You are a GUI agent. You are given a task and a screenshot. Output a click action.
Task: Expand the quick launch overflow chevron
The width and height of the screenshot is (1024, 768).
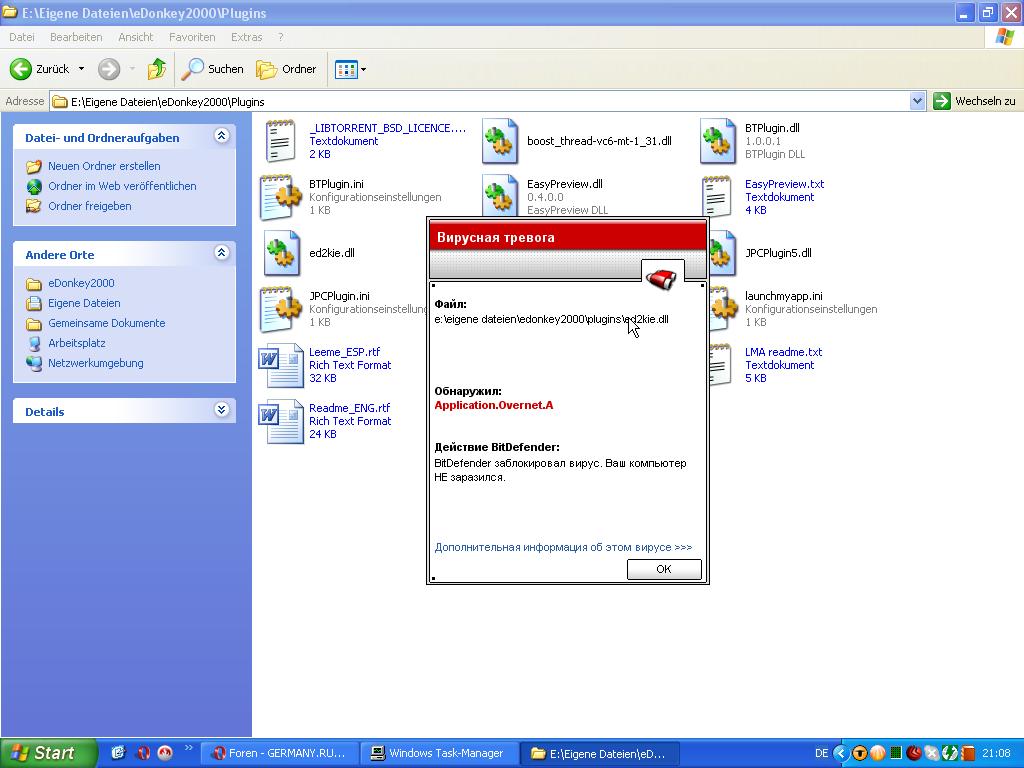[x=189, y=748]
